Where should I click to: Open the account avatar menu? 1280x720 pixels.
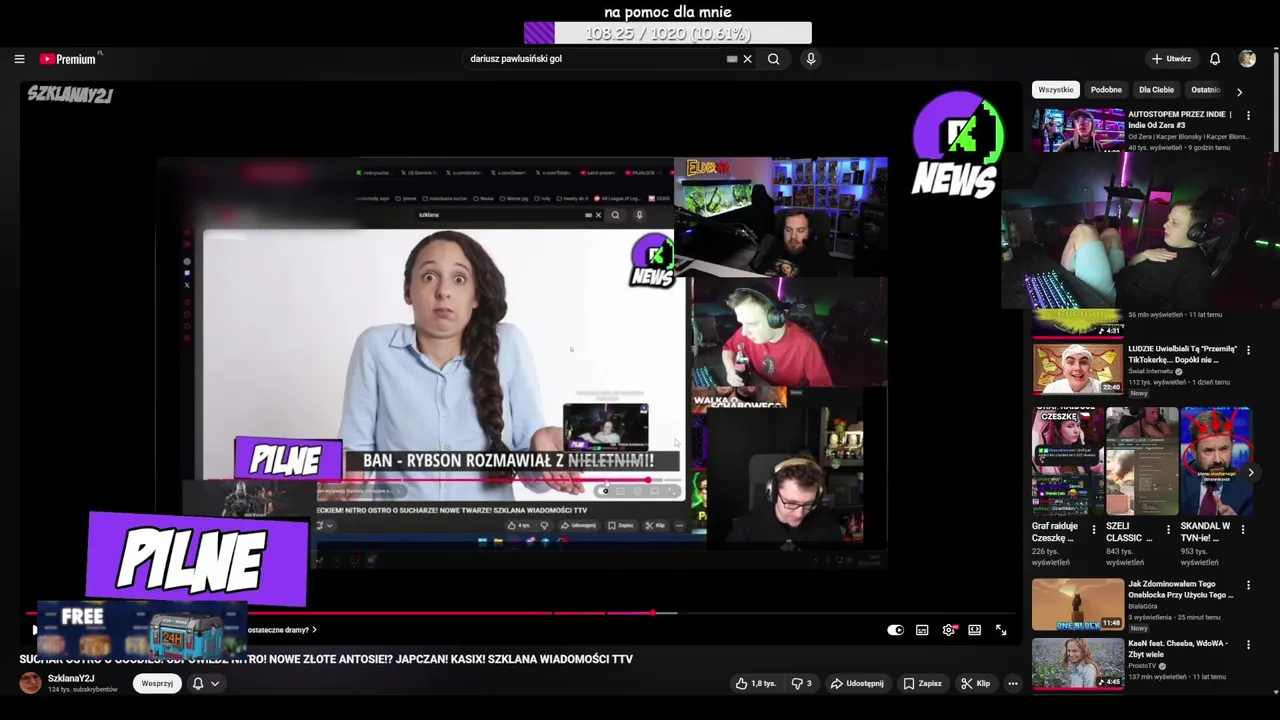coord(1247,59)
